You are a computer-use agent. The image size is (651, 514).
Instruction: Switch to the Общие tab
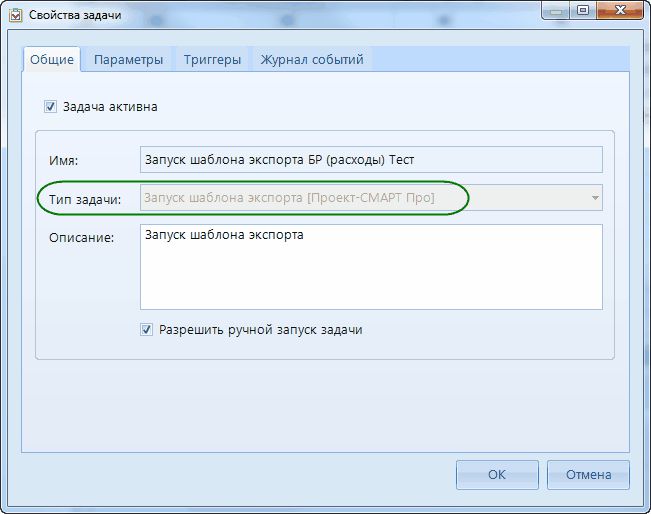pyautogui.click(x=52, y=60)
